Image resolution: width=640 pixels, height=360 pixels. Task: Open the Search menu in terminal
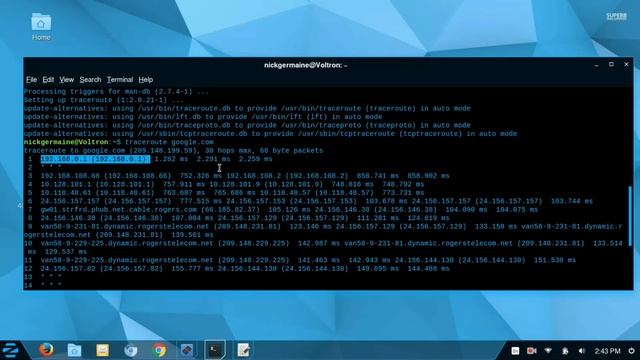pos(90,80)
